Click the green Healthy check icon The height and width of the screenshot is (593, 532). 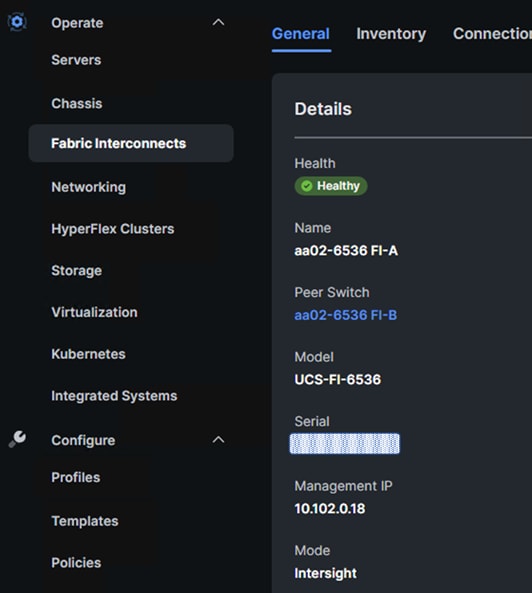307,186
